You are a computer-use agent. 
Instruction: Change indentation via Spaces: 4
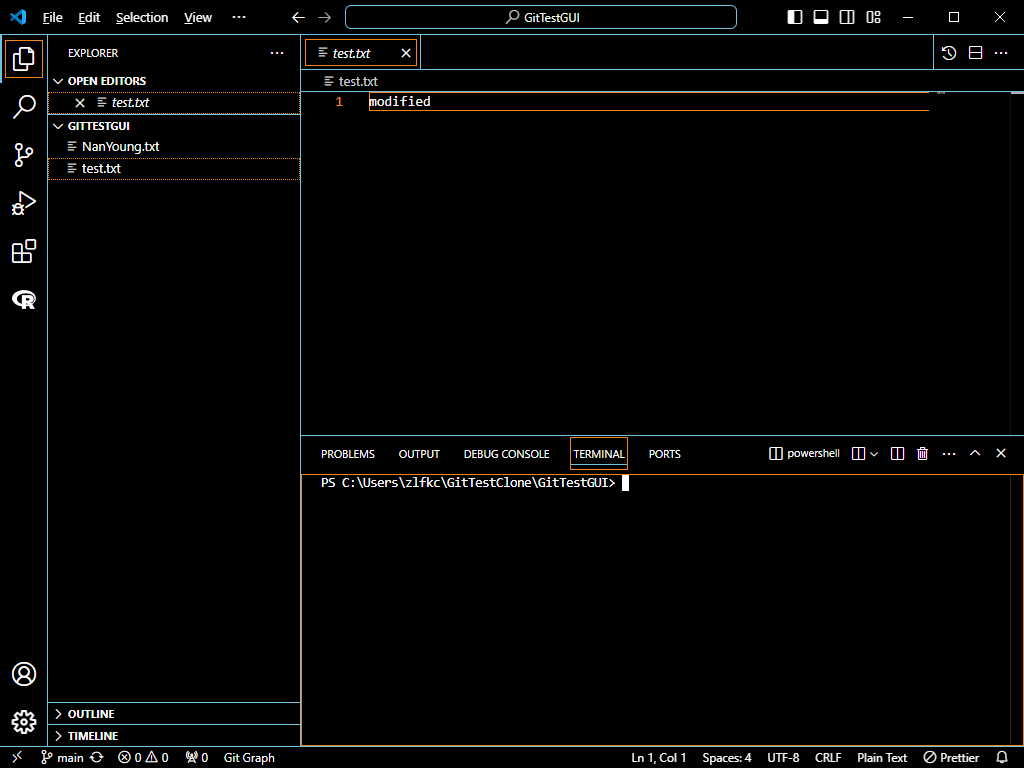[x=726, y=758]
